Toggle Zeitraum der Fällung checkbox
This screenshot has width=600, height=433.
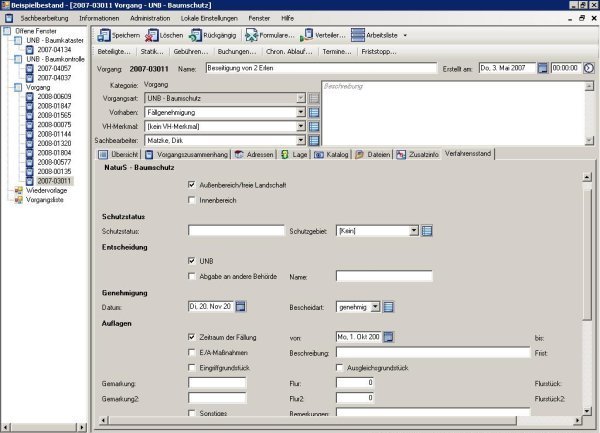[x=192, y=337]
